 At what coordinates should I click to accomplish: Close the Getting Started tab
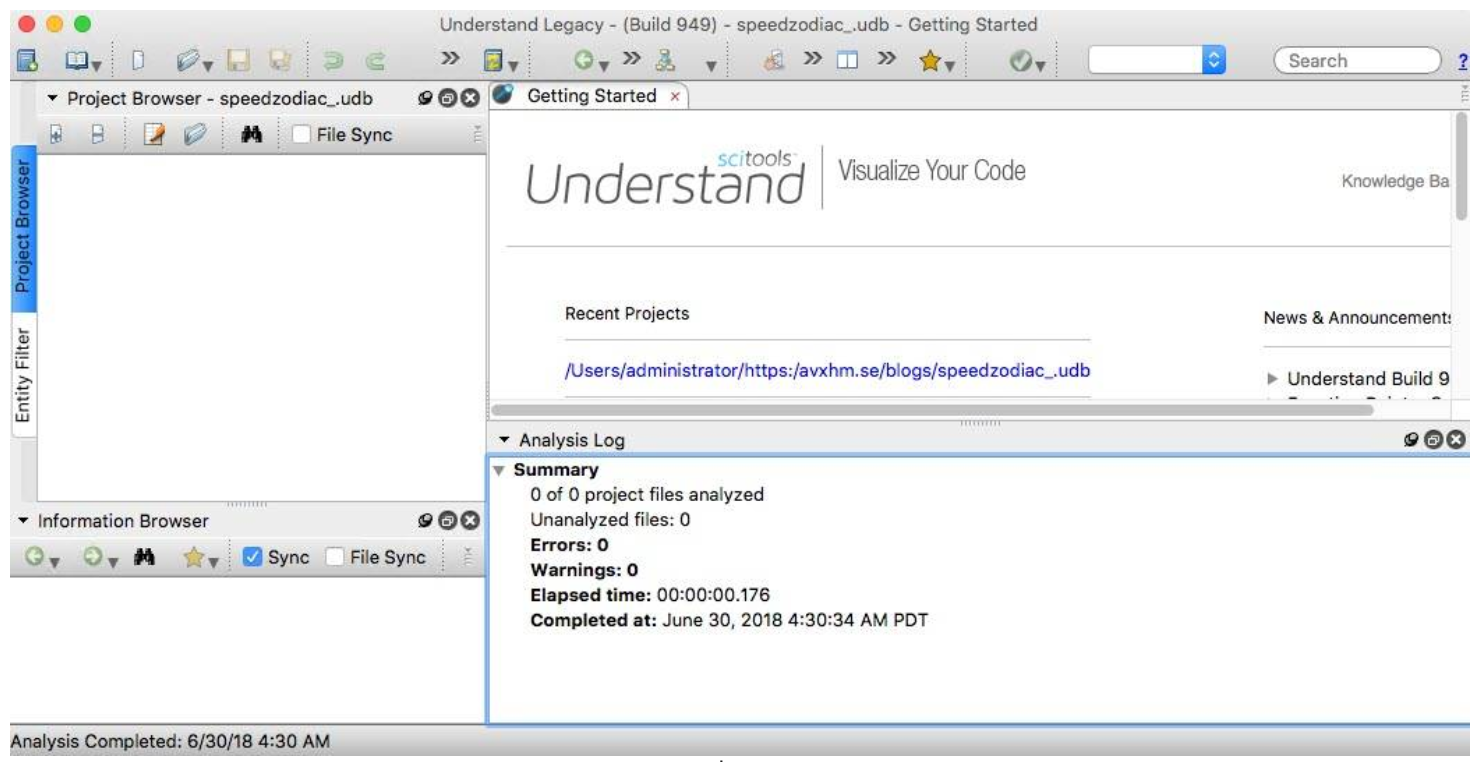coord(674,97)
